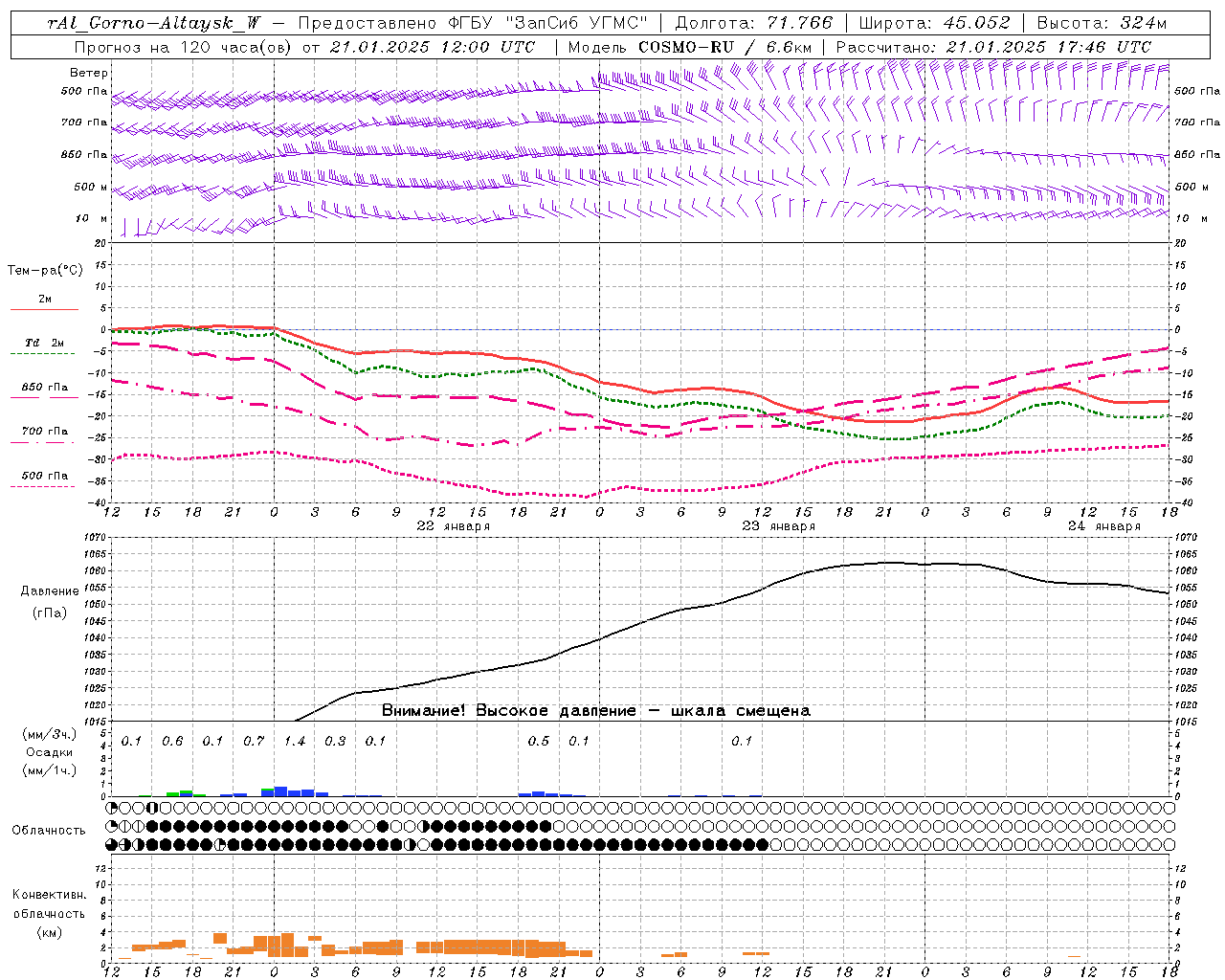The width and height of the screenshot is (1225, 980).
Task: Click the Конвективн. облачность panel label
Action: tap(49, 913)
